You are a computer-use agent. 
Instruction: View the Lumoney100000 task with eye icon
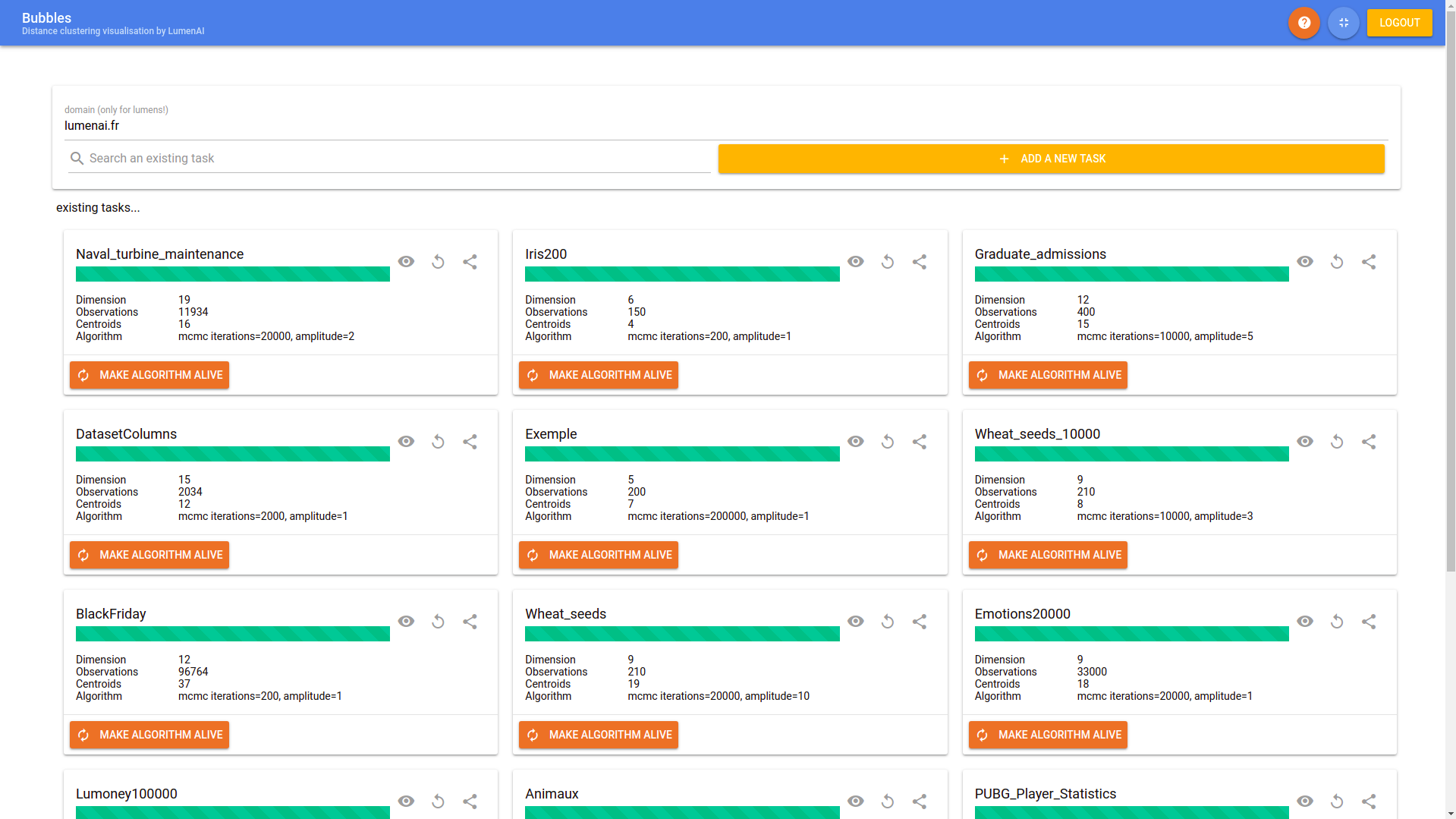pos(406,802)
